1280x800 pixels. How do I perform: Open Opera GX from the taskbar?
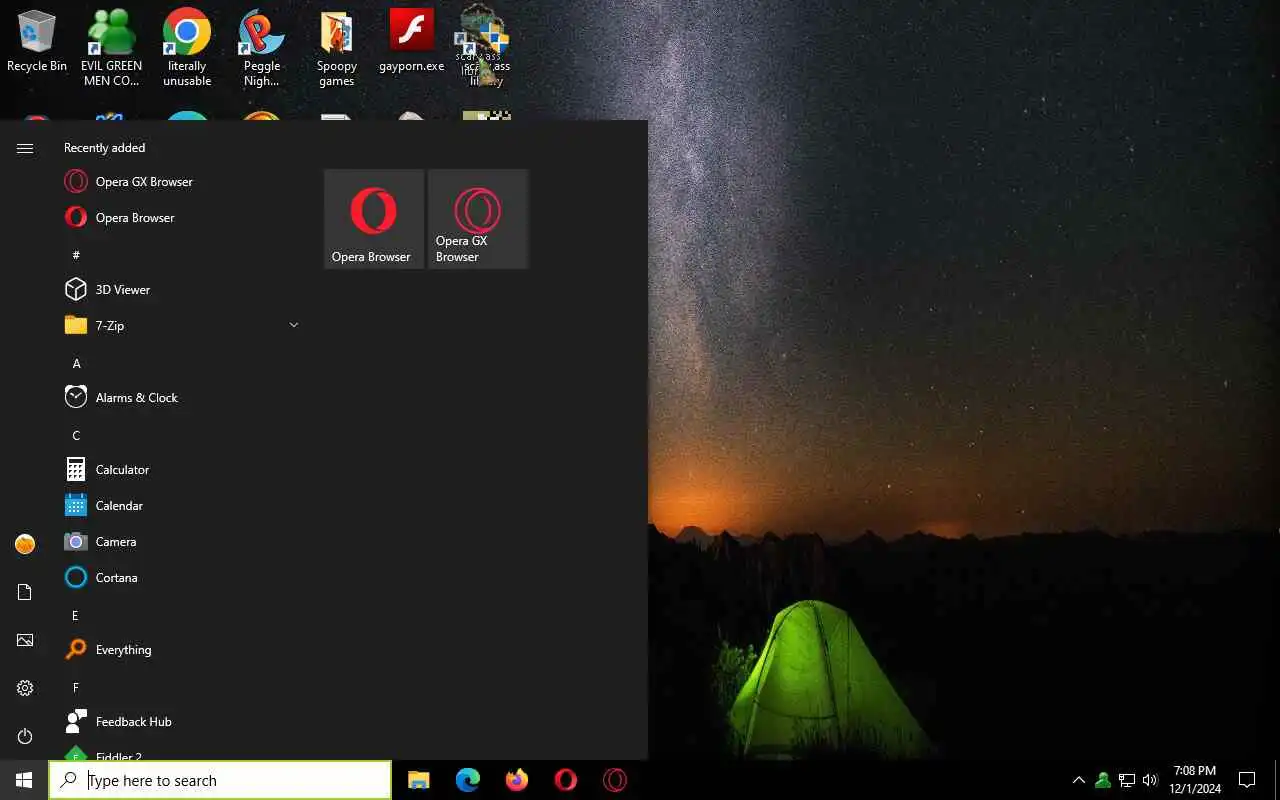click(615, 780)
